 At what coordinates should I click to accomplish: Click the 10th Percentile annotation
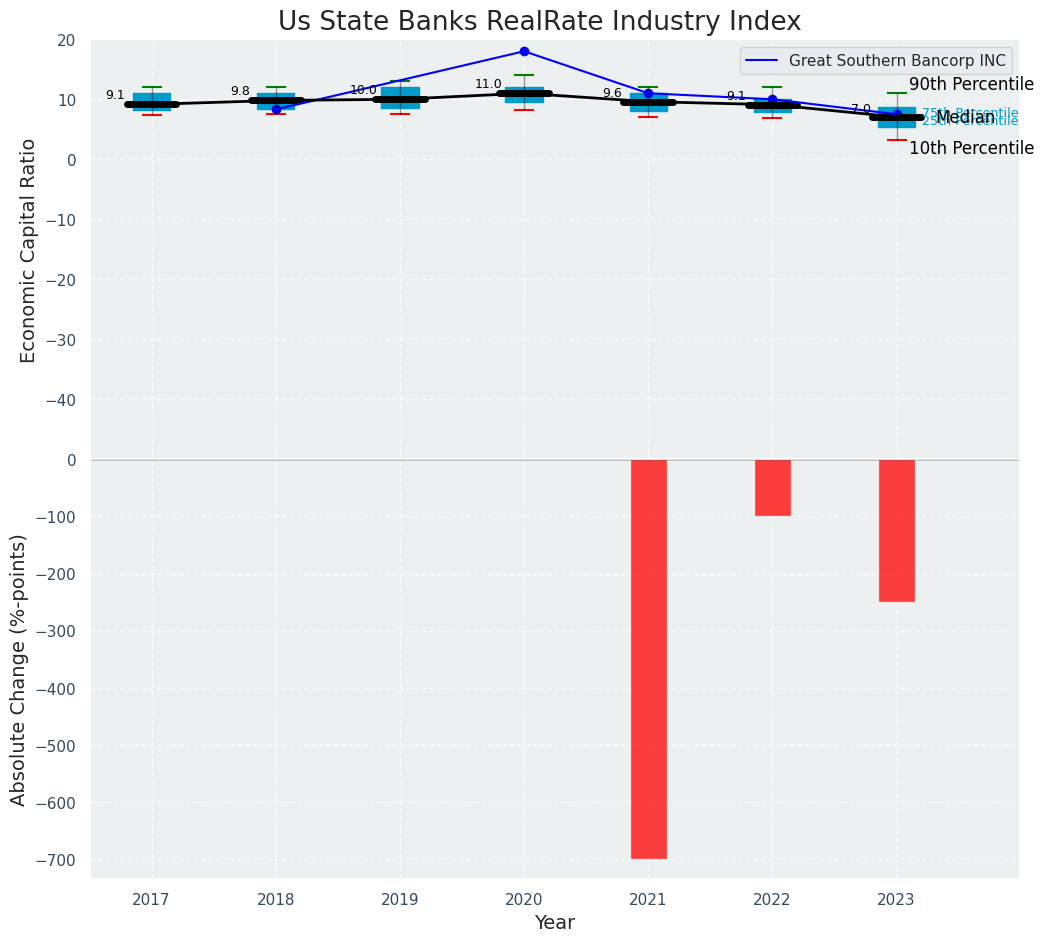[x=970, y=148]
